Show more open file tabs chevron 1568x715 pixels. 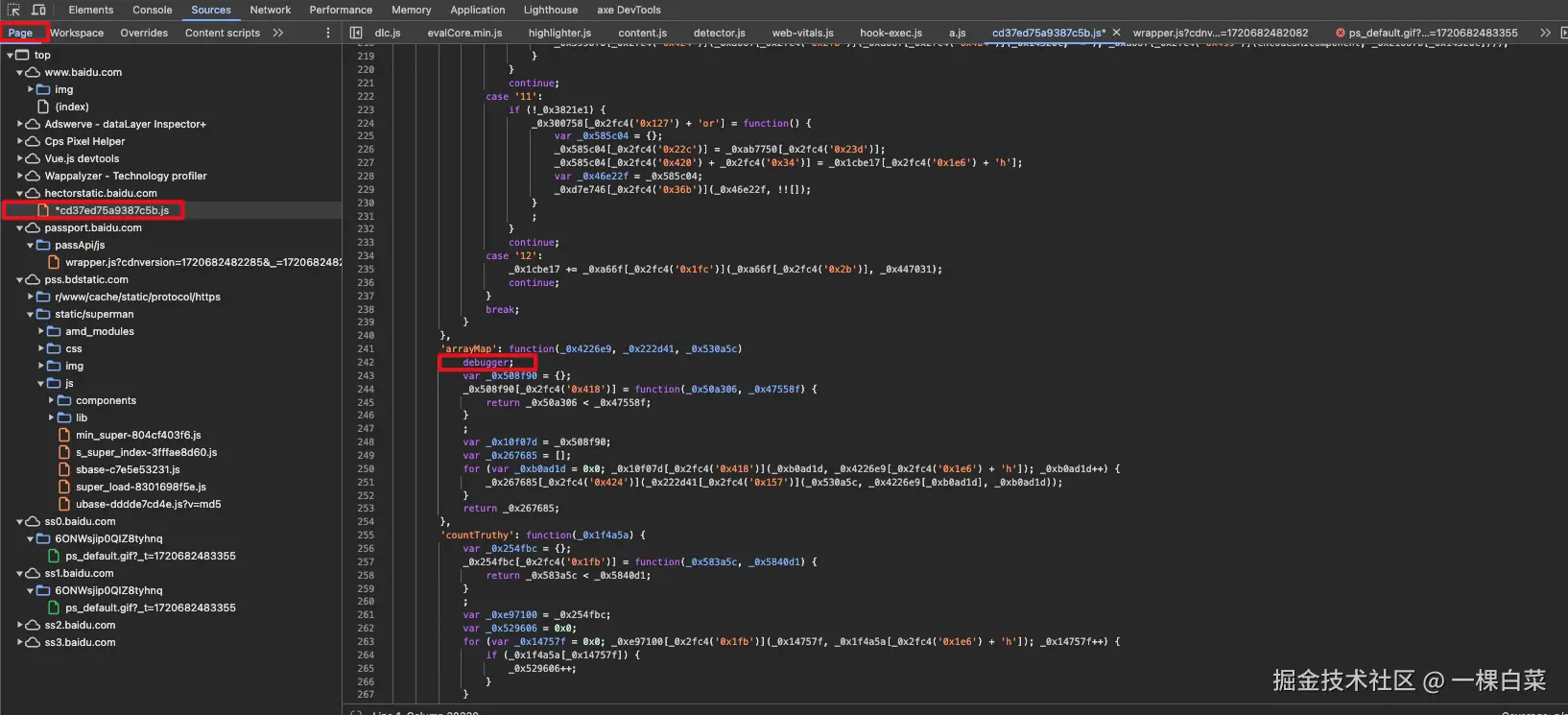(1545, 33)
